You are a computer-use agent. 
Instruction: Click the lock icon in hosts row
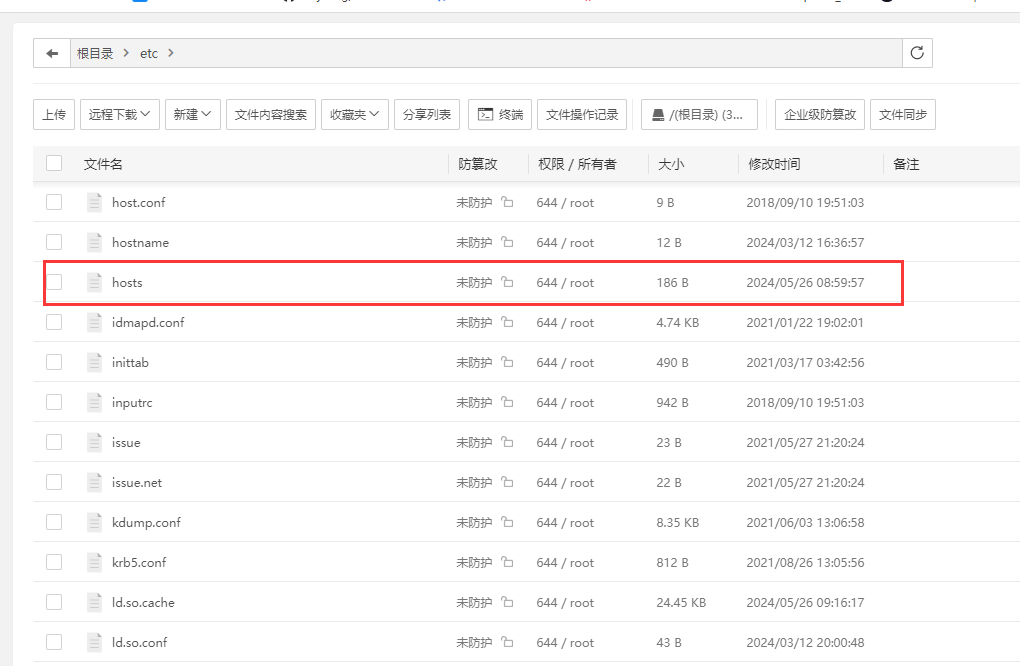507,283
